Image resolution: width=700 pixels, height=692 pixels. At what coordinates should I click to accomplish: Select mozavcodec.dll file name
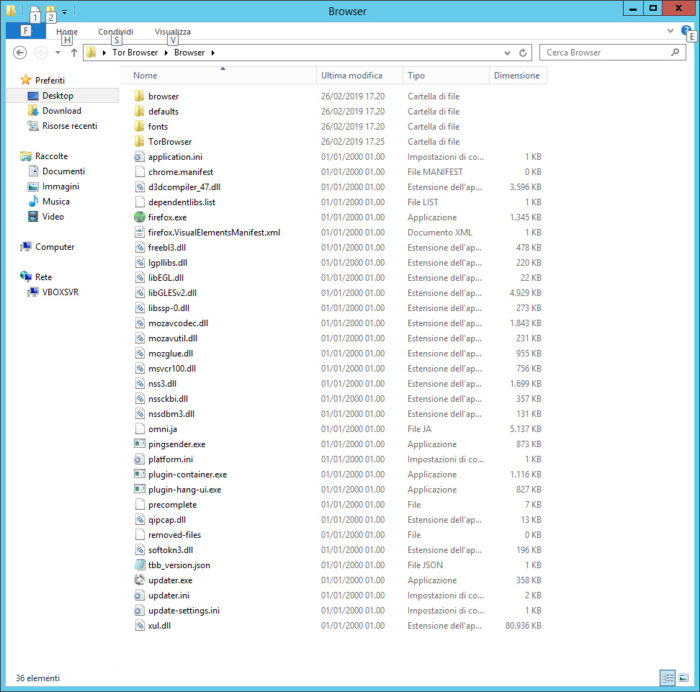pos(178,323)
